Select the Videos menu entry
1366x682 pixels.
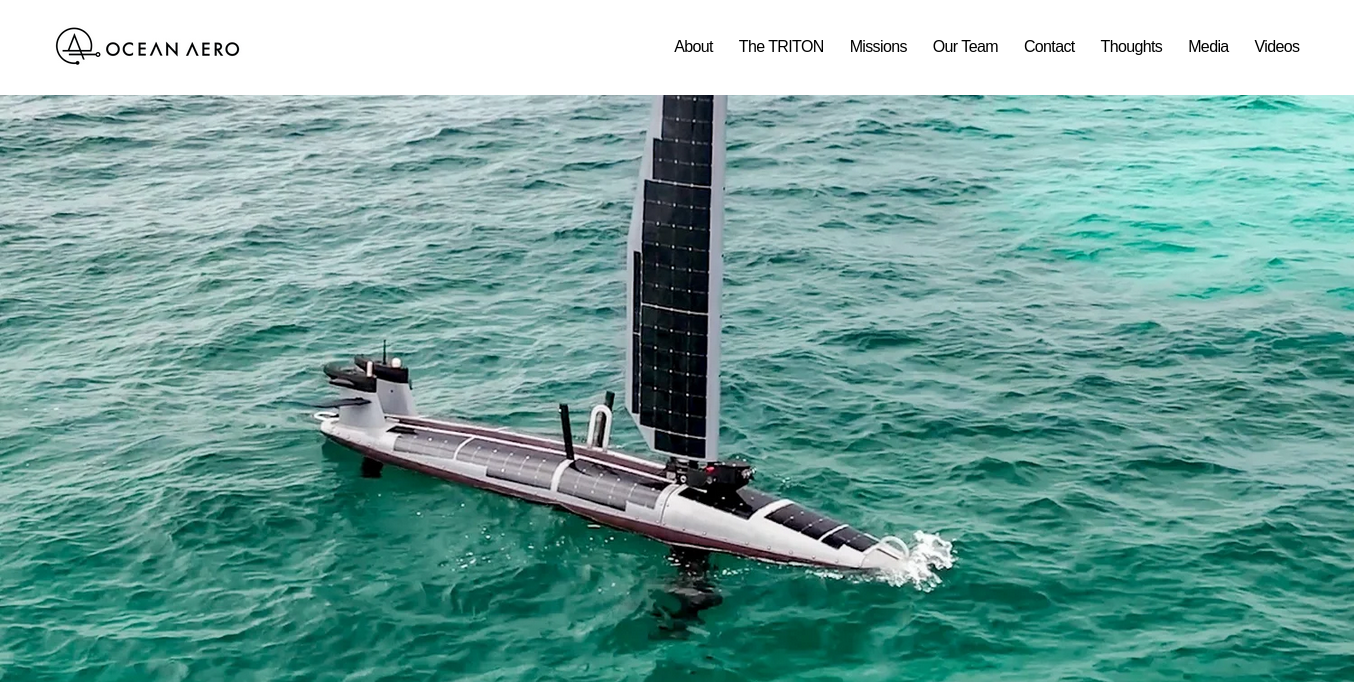tap(1277, 46)
